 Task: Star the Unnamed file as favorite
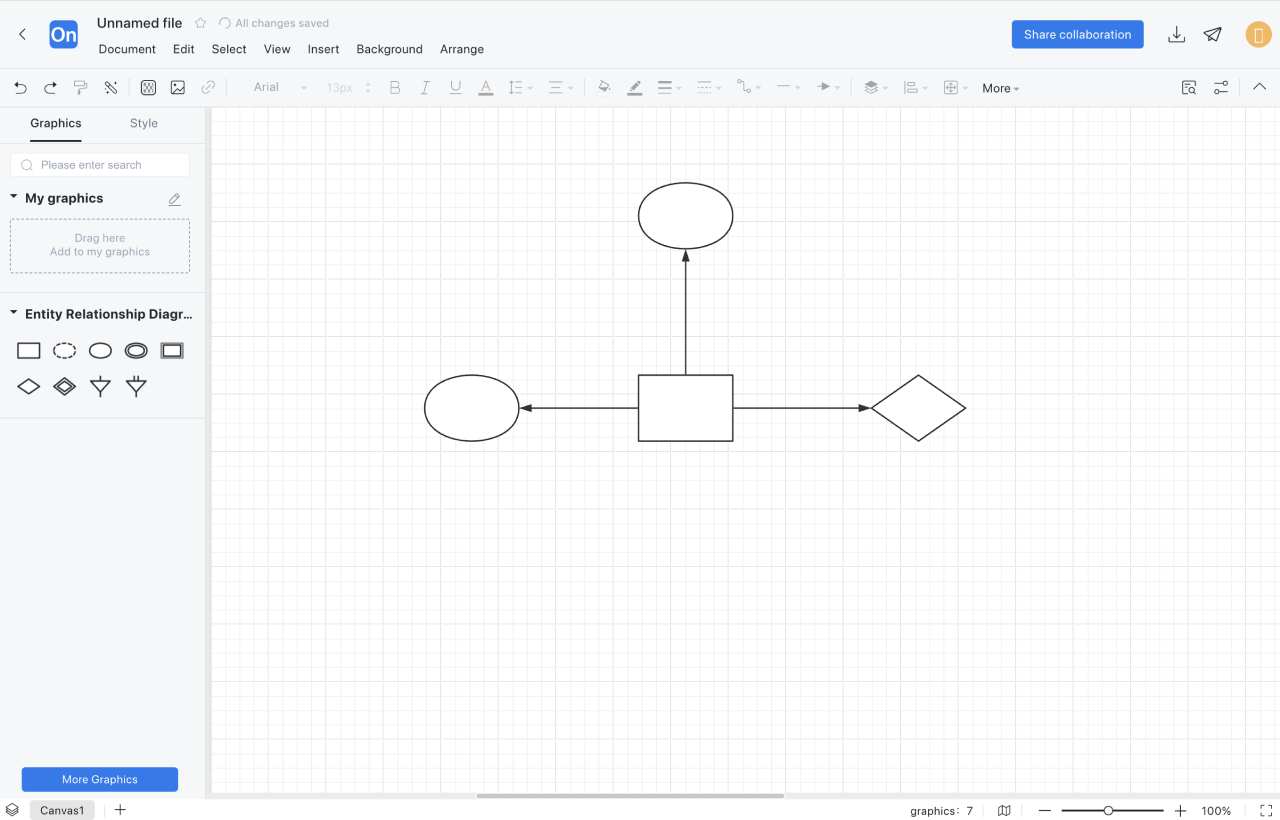[x=200, y=23]
